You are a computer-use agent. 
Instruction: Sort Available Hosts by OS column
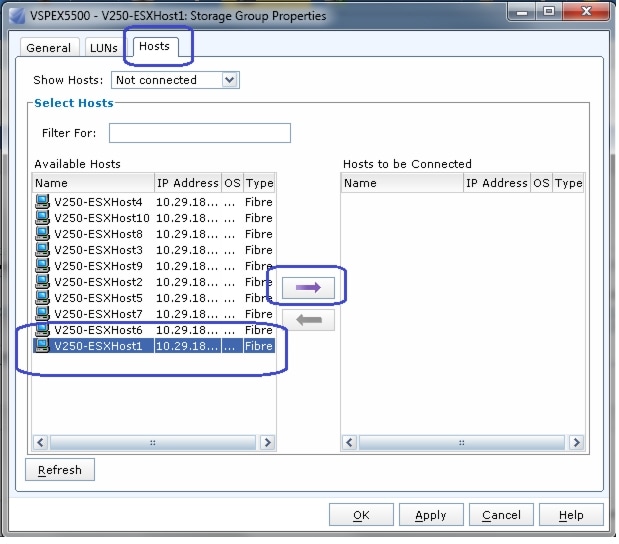point(233,183)
